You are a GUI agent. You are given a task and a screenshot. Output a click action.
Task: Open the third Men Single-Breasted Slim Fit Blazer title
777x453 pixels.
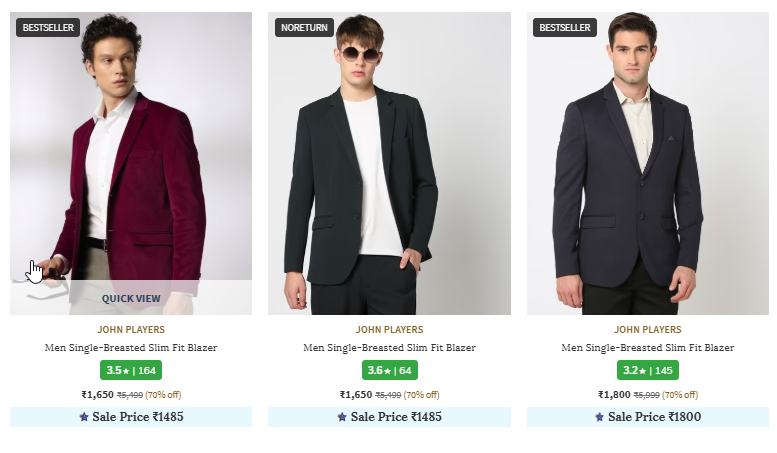[648, 348]
